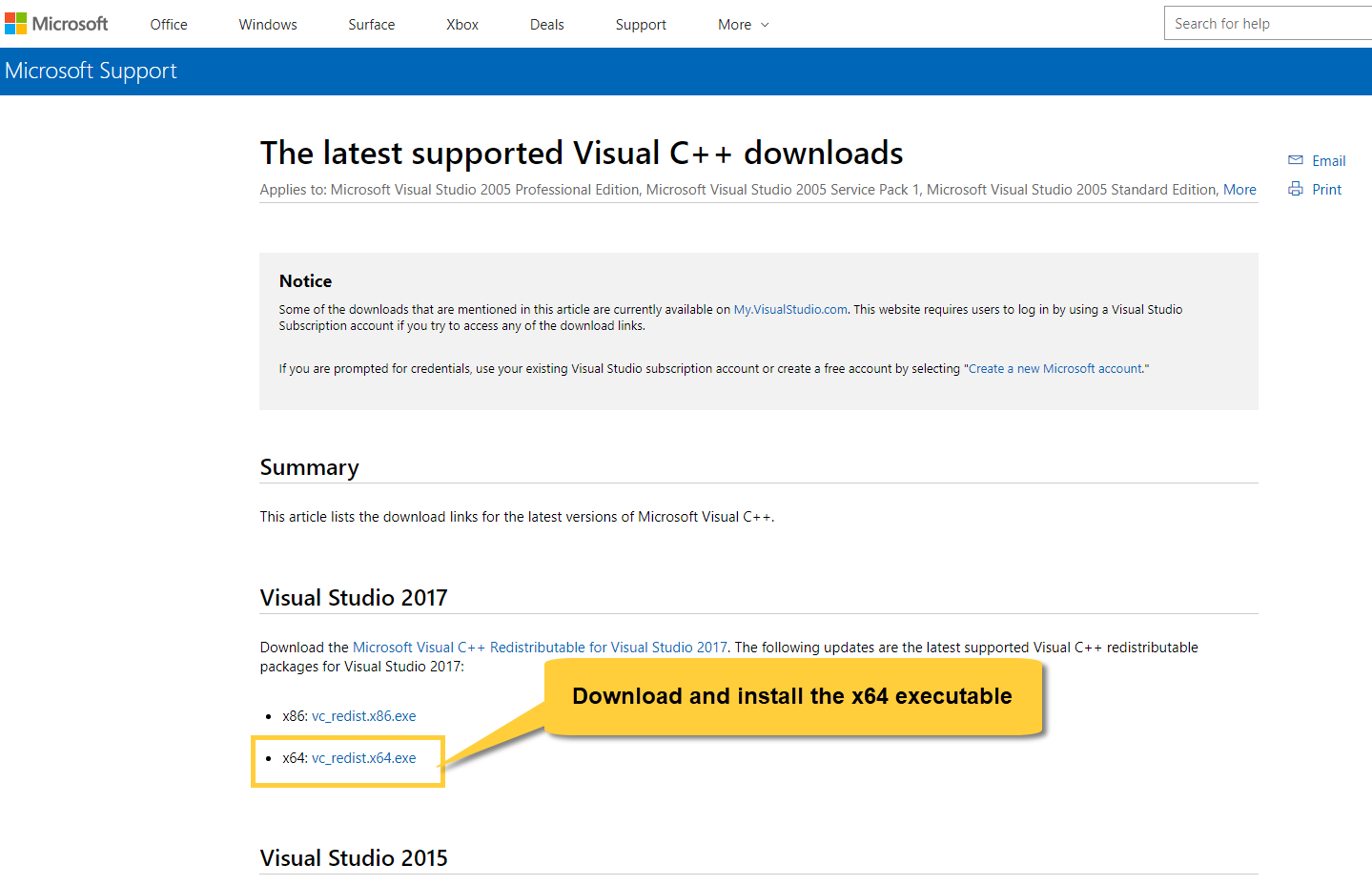This screenshot has width=1372, height=885.
Task: Open Microsoft Visual C++ Redistributable for Visual Studio 2017 link
Action: pyautogui.click(x=540, y=648)
